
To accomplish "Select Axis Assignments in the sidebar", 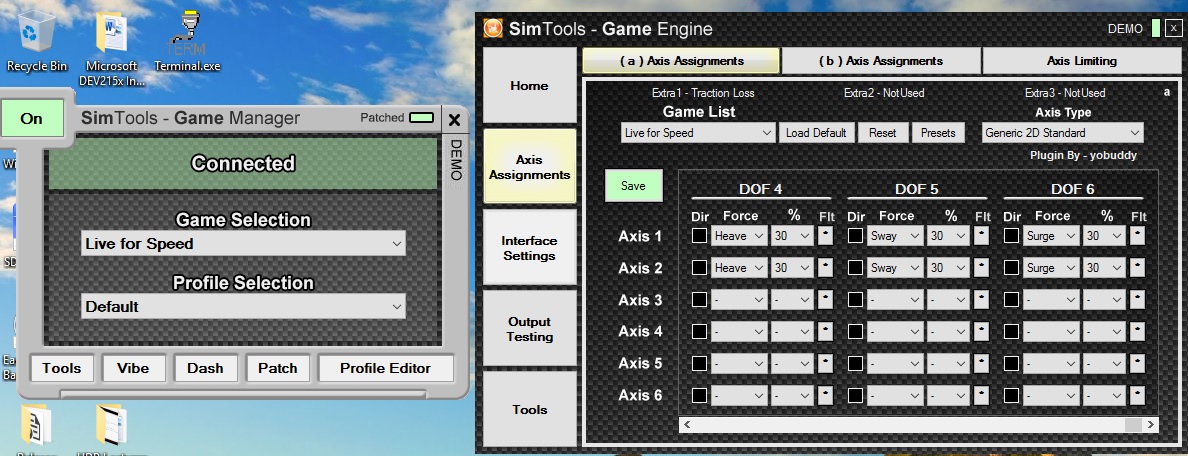I will point(530,167).
